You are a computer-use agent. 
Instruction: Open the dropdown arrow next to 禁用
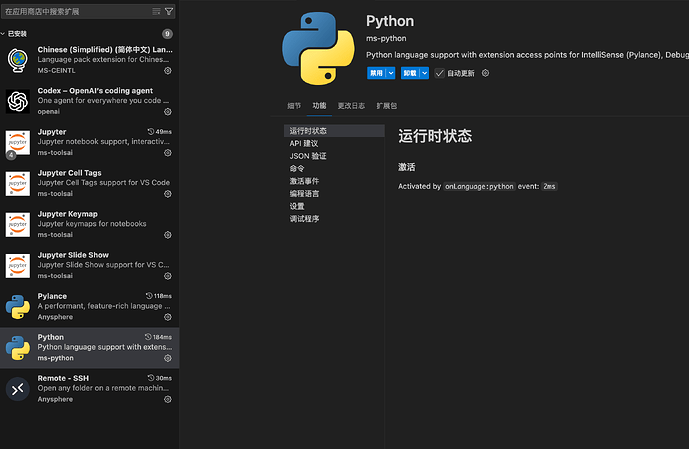click(391, 73)
